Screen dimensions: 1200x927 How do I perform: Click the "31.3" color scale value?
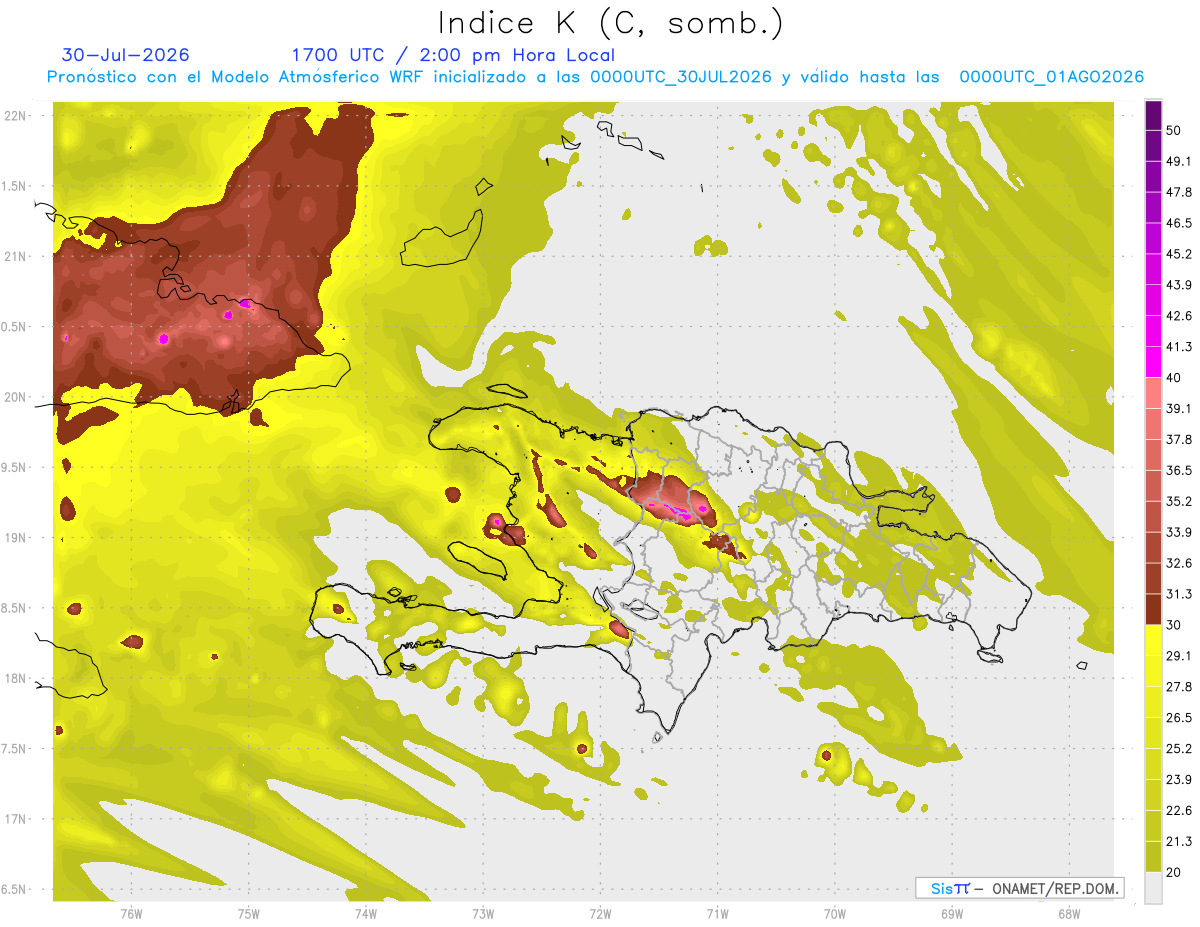[x=1179, y=594]
